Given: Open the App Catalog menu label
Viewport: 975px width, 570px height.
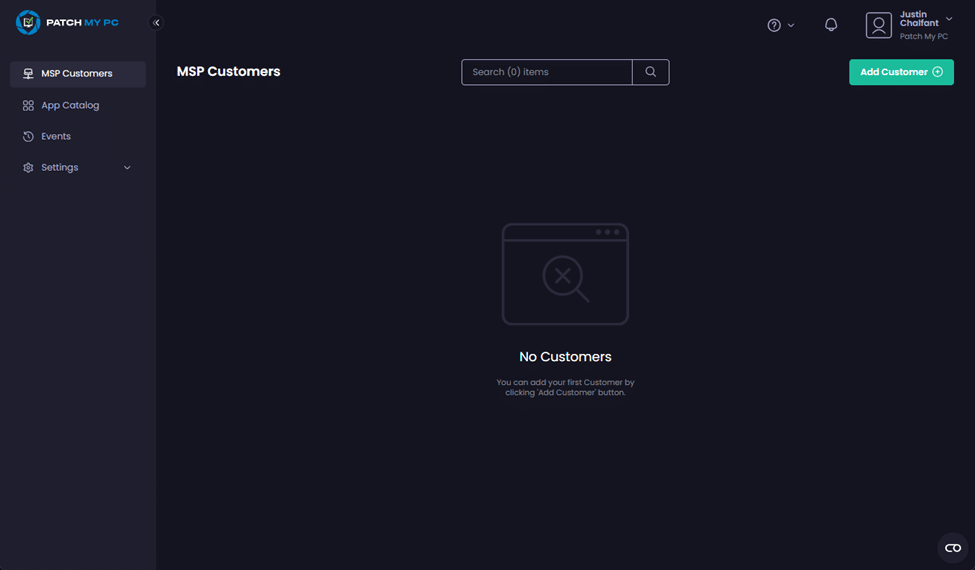Looking at the screenshot, I should 70,105.
